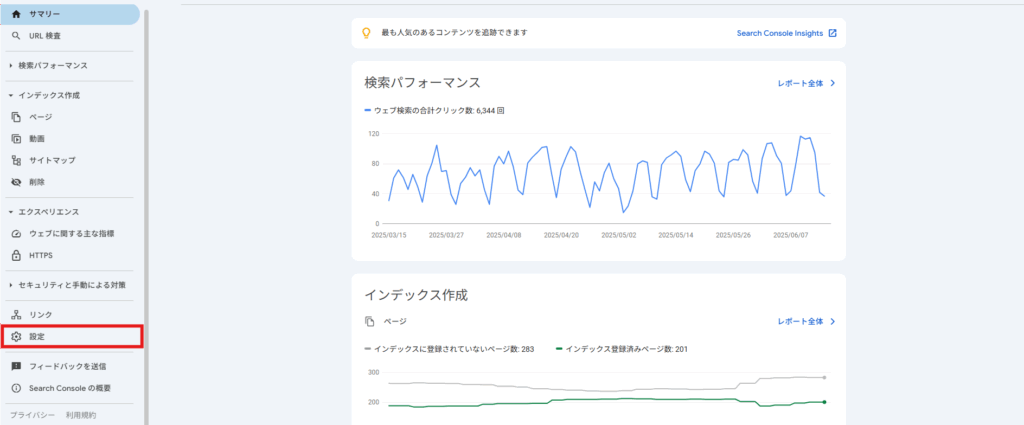
Task: Open Search Console Insights link
Action: pos(786,33)
